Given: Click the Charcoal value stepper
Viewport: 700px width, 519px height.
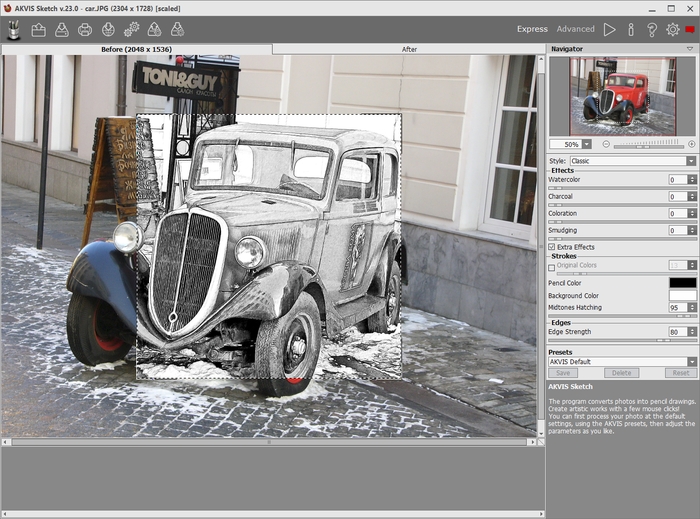Looking at the screenshot, I should pos(692,196).
